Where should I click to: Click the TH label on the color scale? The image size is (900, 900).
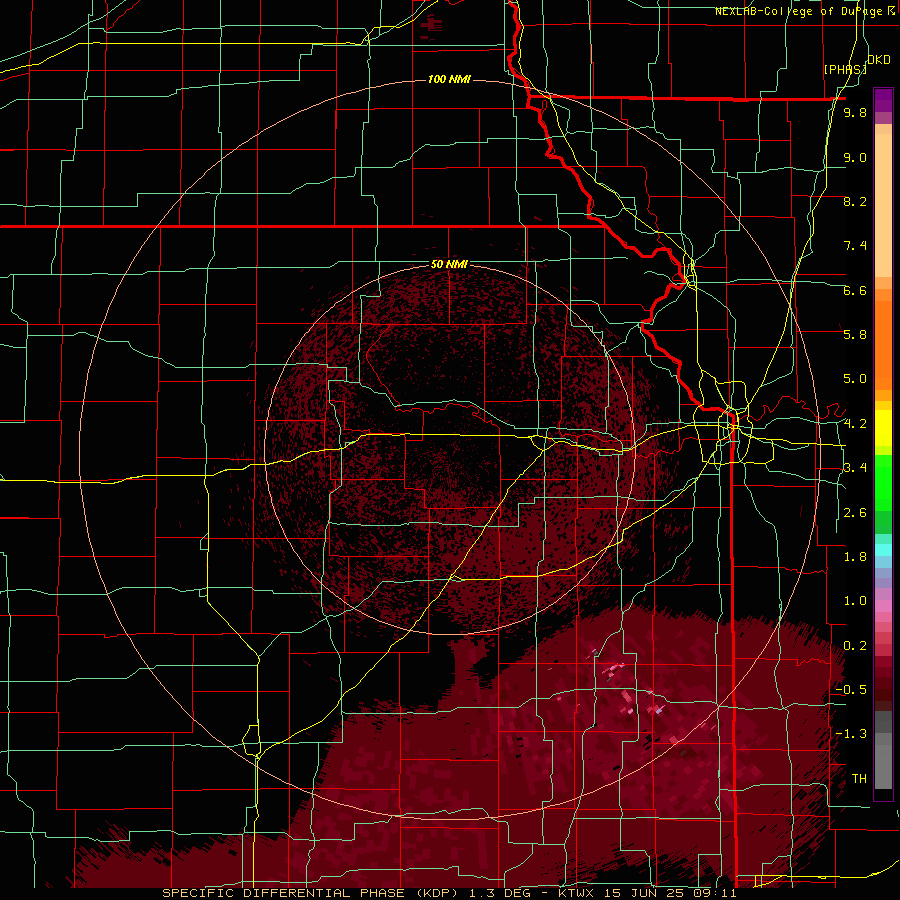[x=859, y=778]
